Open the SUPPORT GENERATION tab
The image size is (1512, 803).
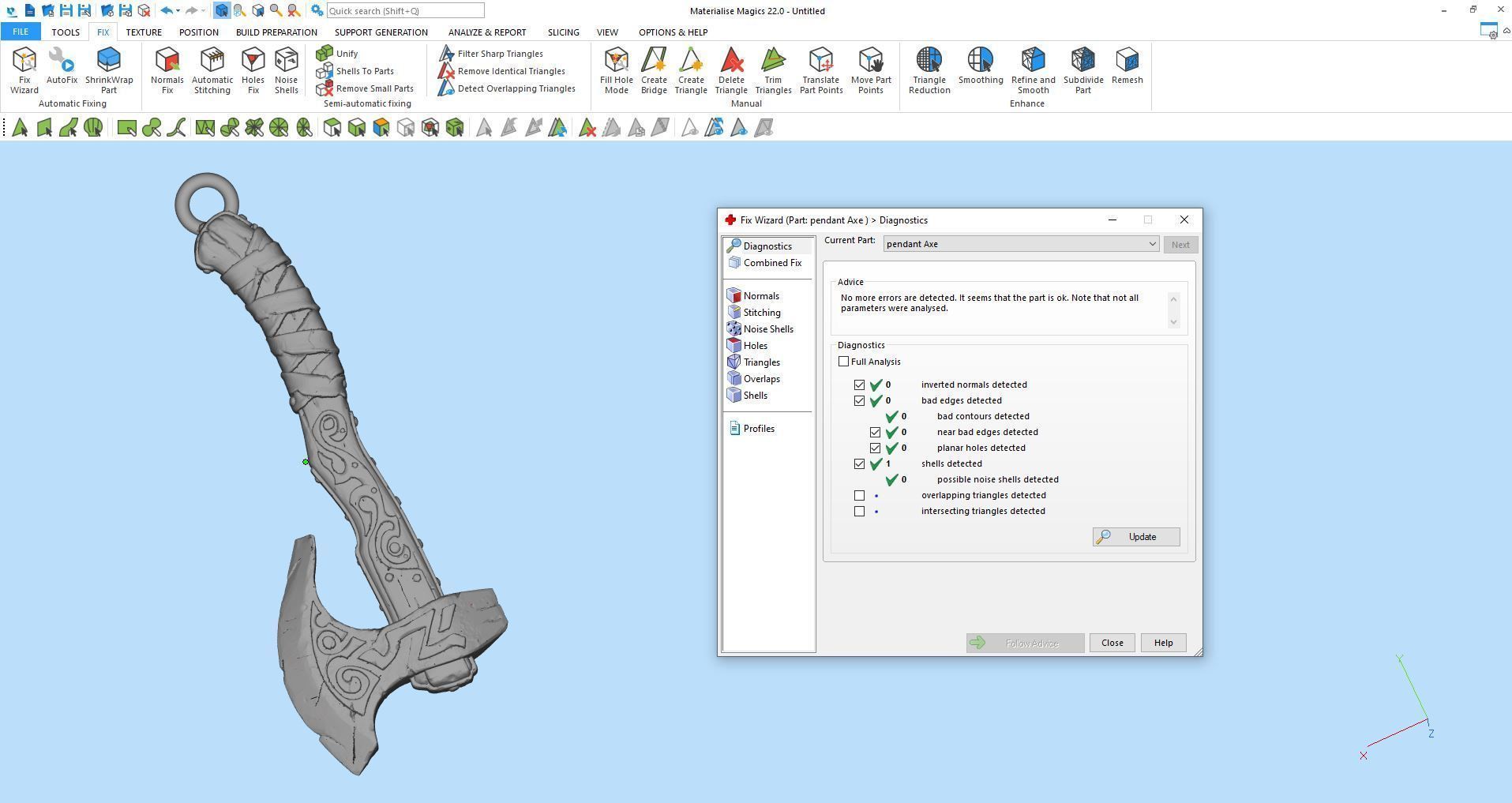click(x=381, y=32)
